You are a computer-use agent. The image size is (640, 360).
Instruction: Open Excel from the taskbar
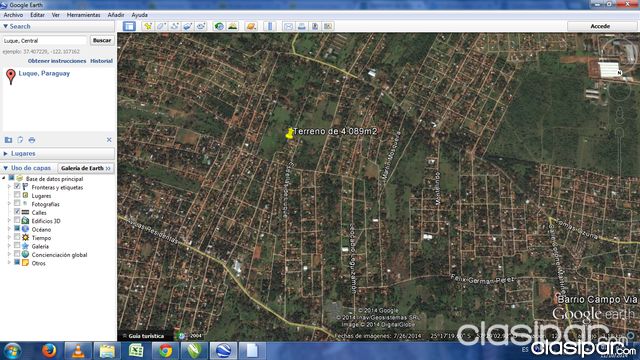coord(136,351)
